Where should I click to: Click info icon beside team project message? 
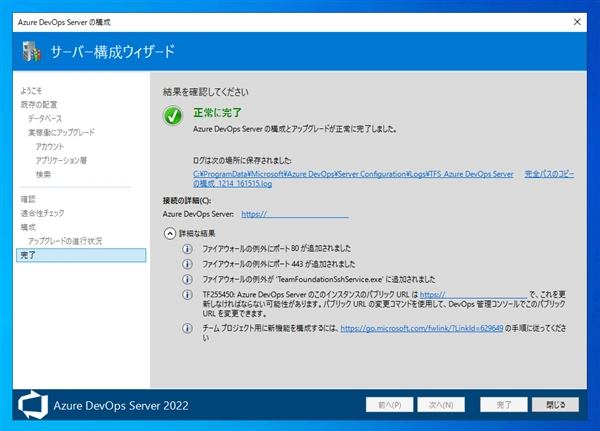(x=187, y=328)
